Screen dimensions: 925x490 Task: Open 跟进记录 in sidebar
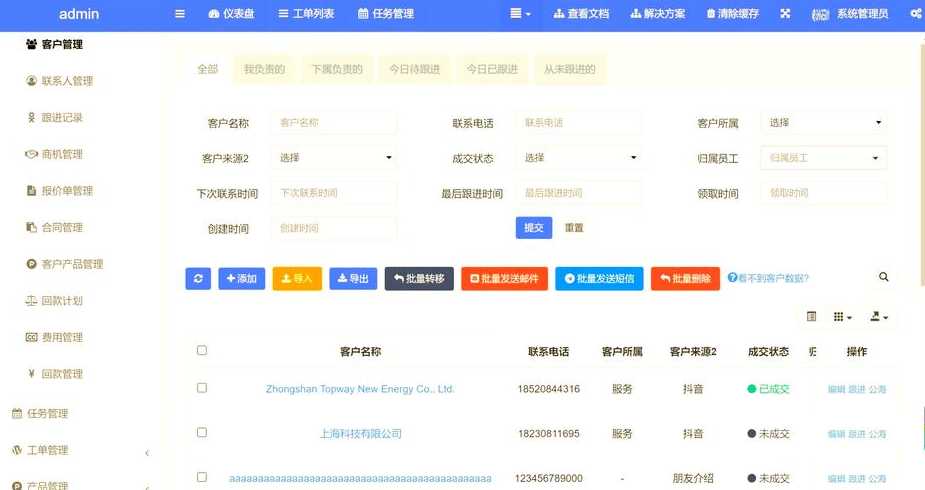pyautogui.click(x=55, y=117)
